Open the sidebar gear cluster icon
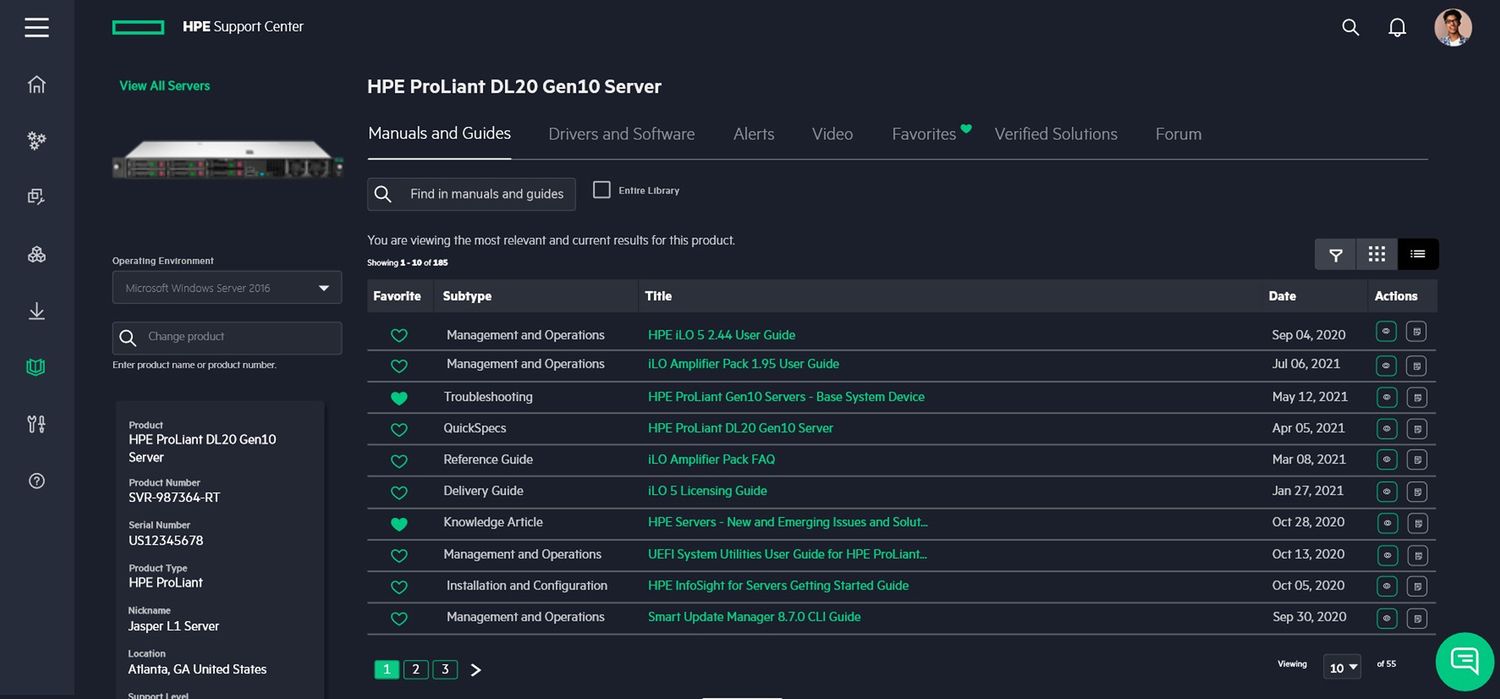The width and height of the screenshot is (1500, 699). click(37, 141)
